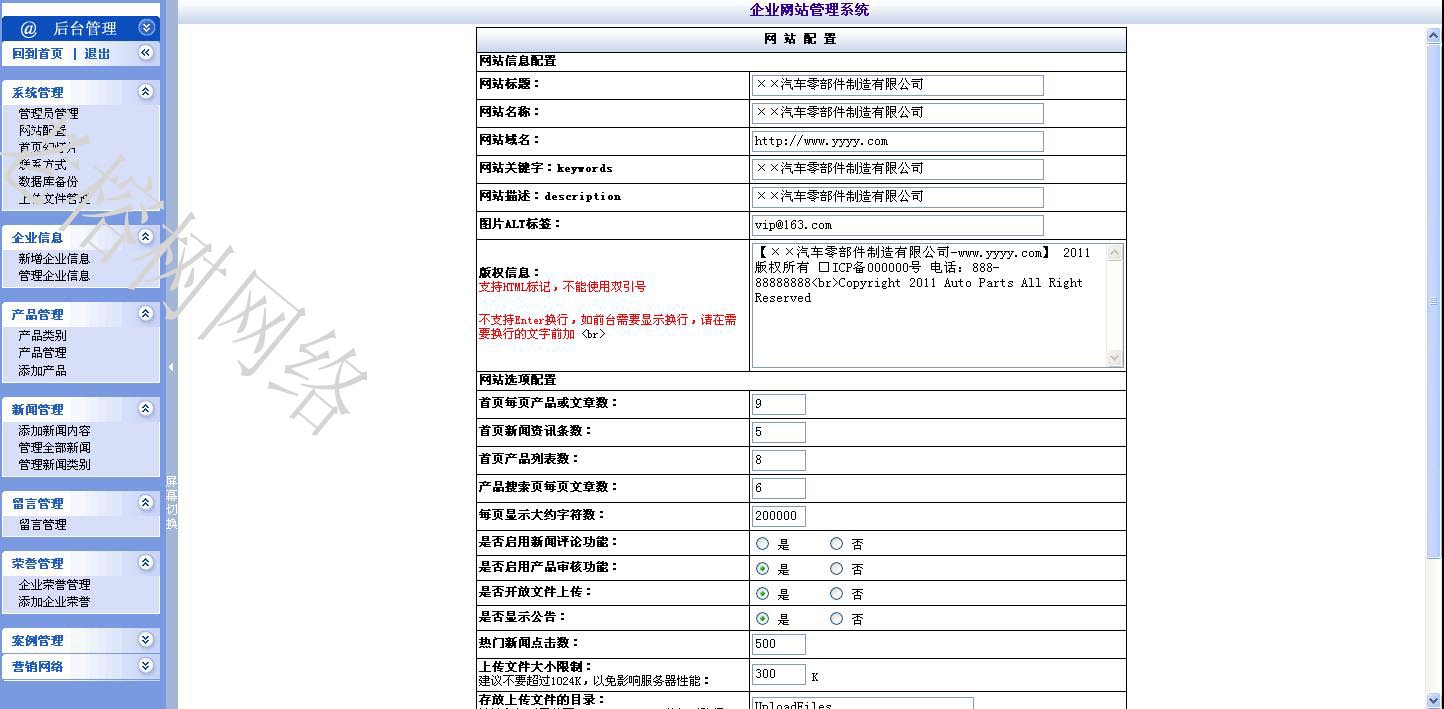Open 新增企业信息 in the sidebar

[54, 259]
